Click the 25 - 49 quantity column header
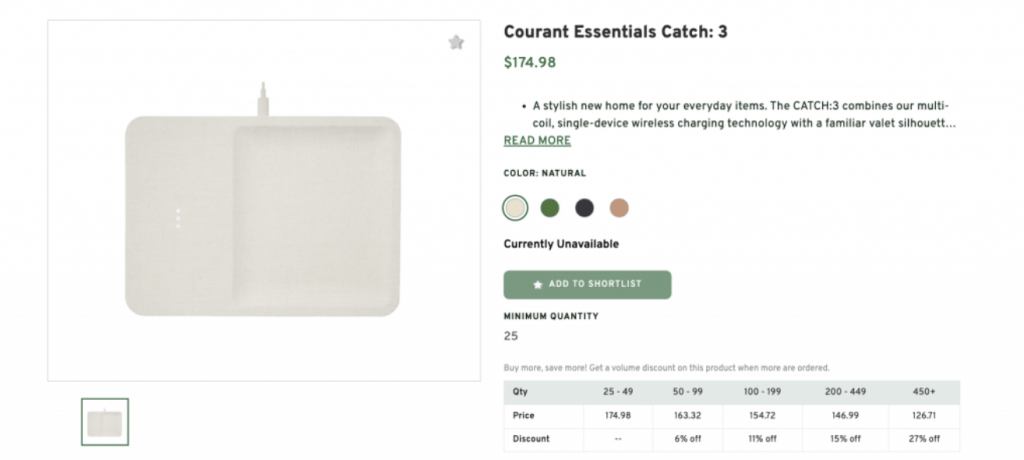 (617, 392)
